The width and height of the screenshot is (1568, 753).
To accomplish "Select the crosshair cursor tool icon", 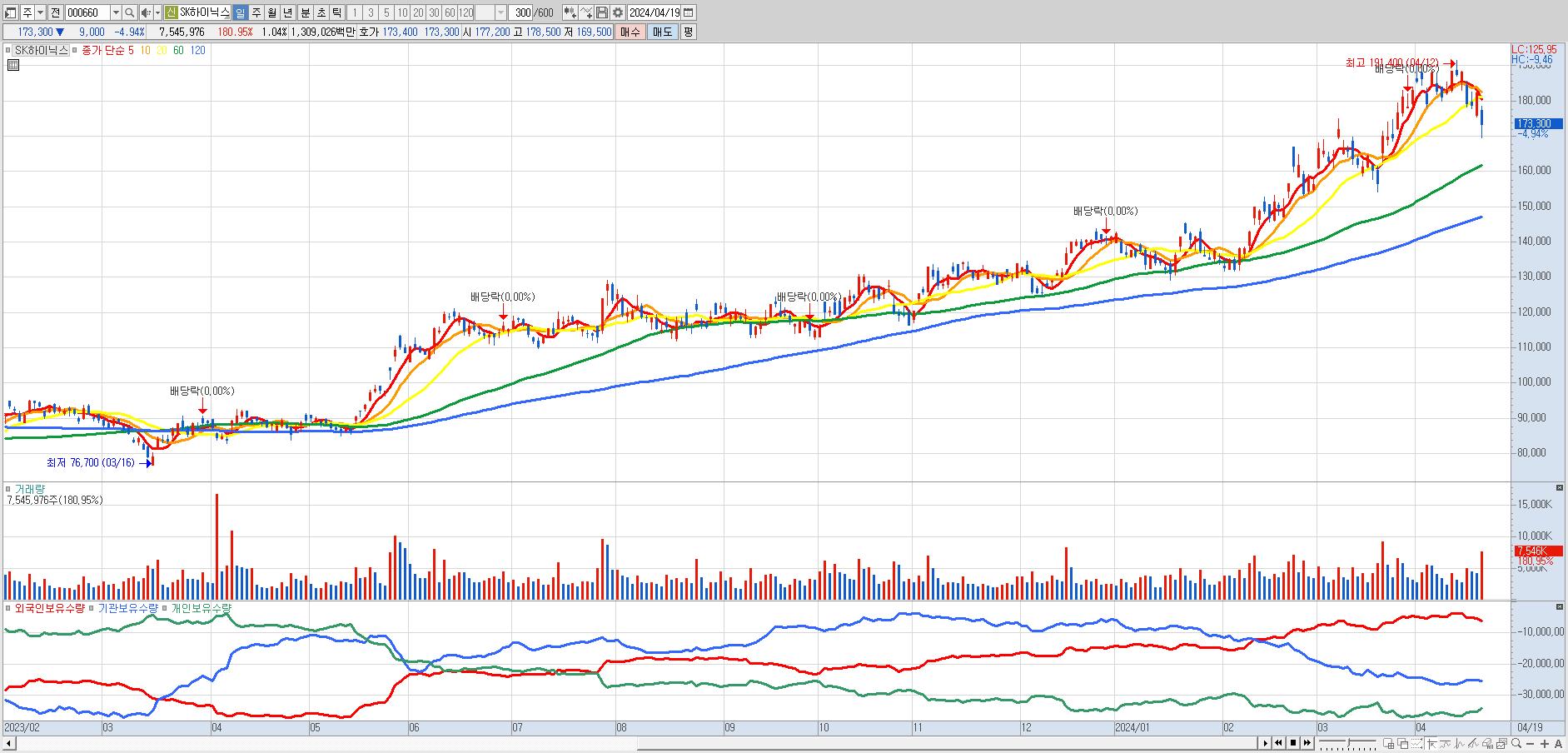I will pos(1433,743).
